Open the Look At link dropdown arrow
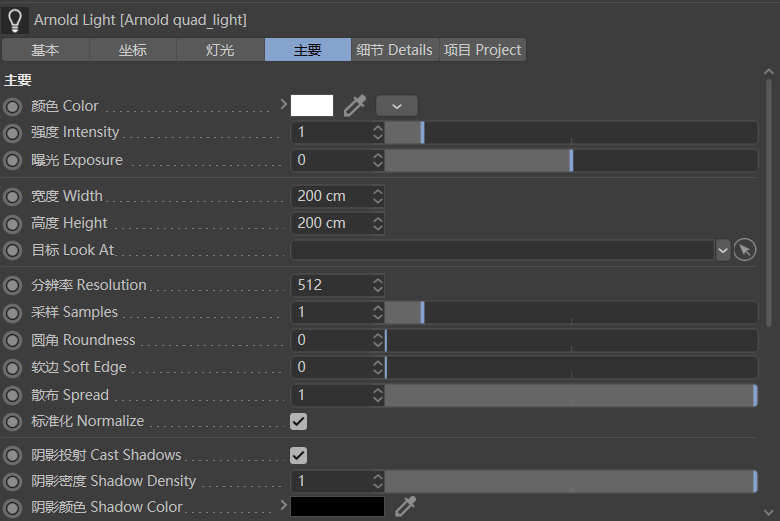 pos(723,250)
